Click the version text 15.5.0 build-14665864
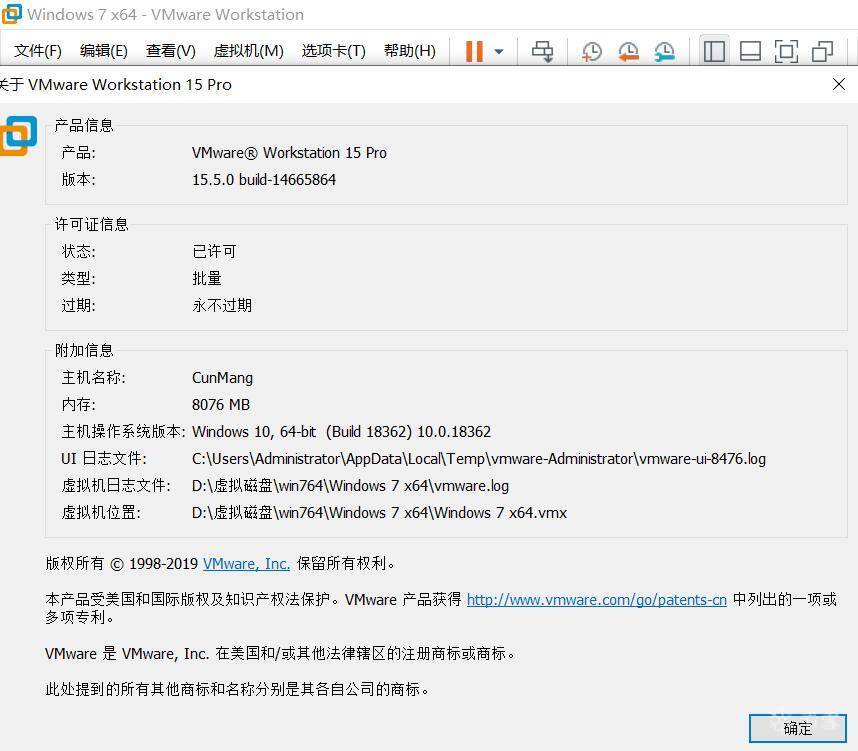This screenshot has width=858, height=751. (x=264, y=180)
